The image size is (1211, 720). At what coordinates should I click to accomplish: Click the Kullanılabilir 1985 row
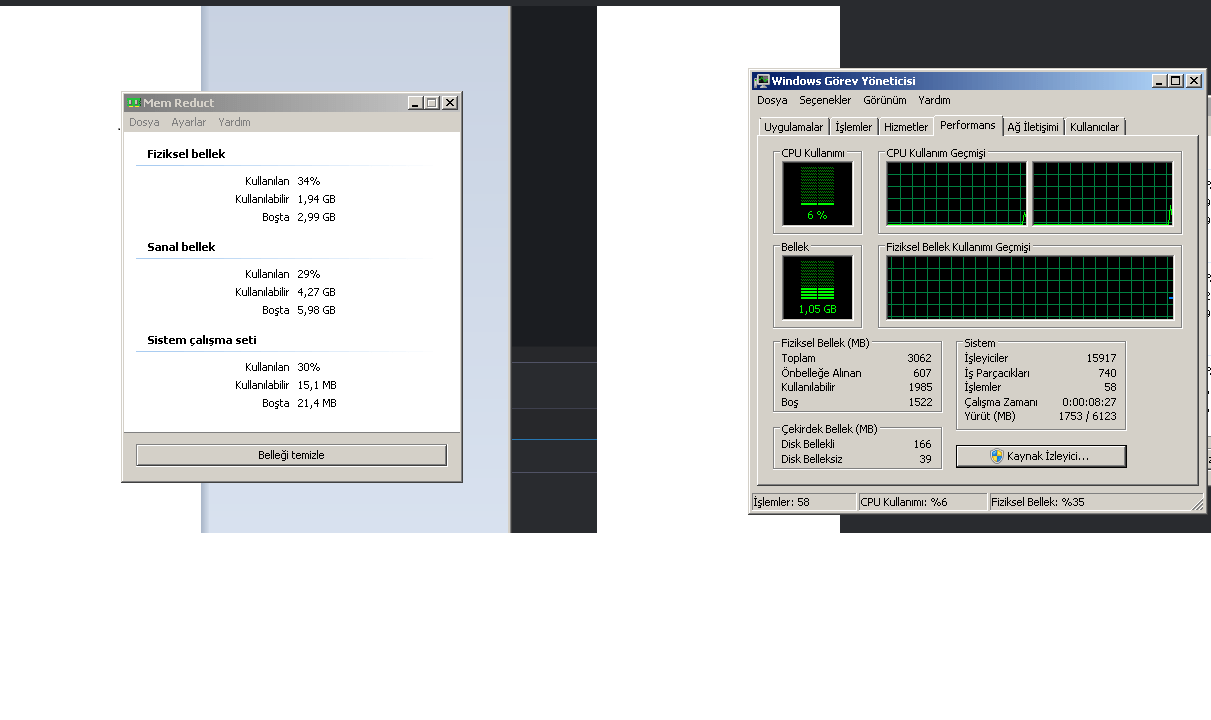coord(856,387)
